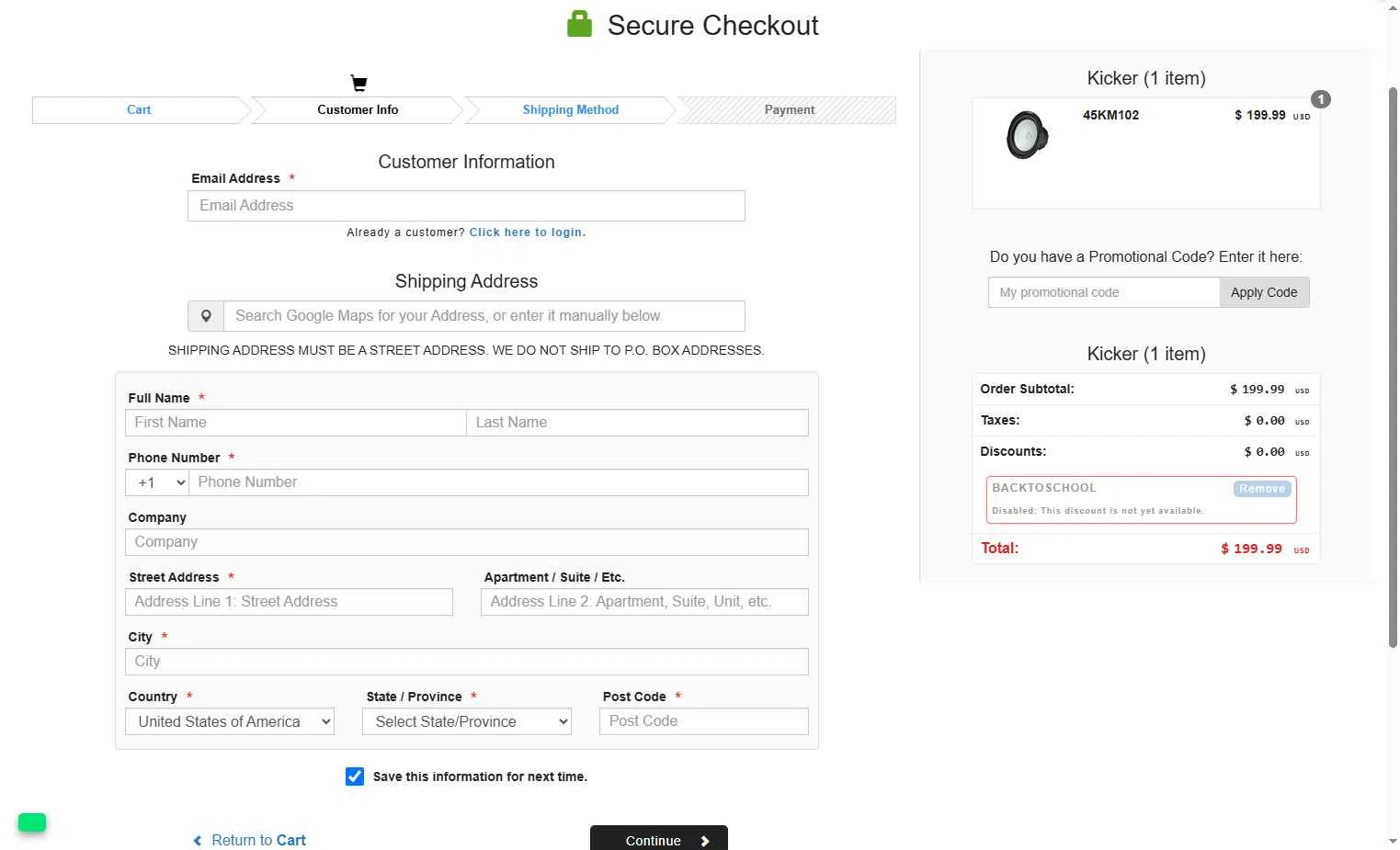1400x850 pixels.
Task: Click the Company input field
Action: pos(467,542)
